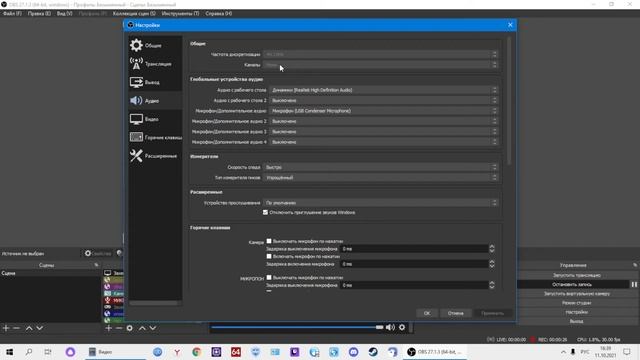Screen dimensions: 640x360
Task: Move the source down with the arrow
Action: [x=153, y=328]
